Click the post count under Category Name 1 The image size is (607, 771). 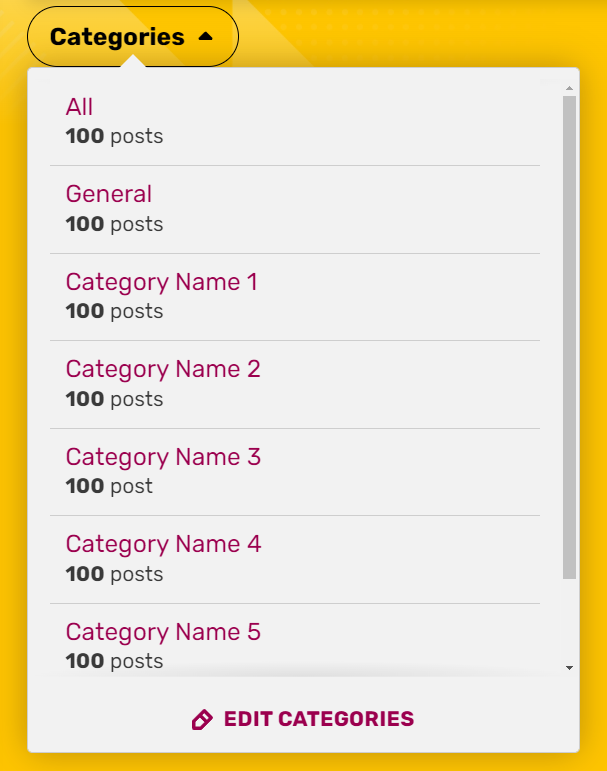click(114, 311)
